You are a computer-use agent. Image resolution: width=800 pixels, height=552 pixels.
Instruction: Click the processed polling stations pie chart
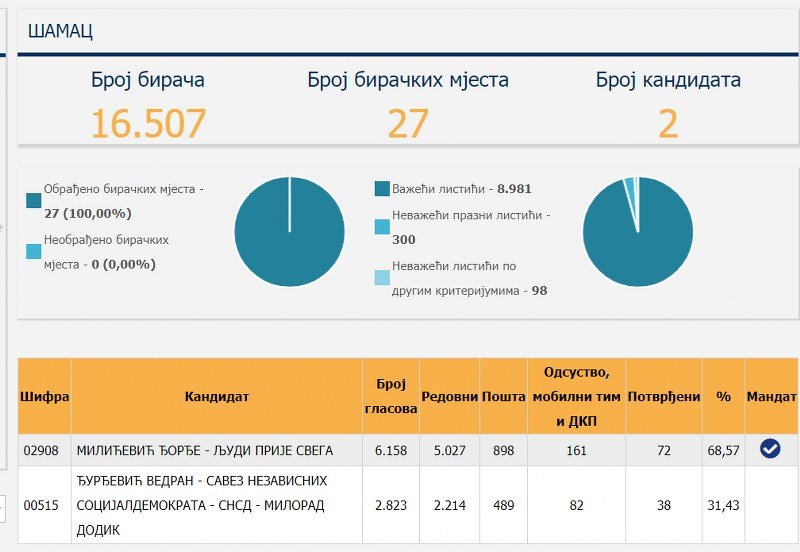click(x=289, y=231)
